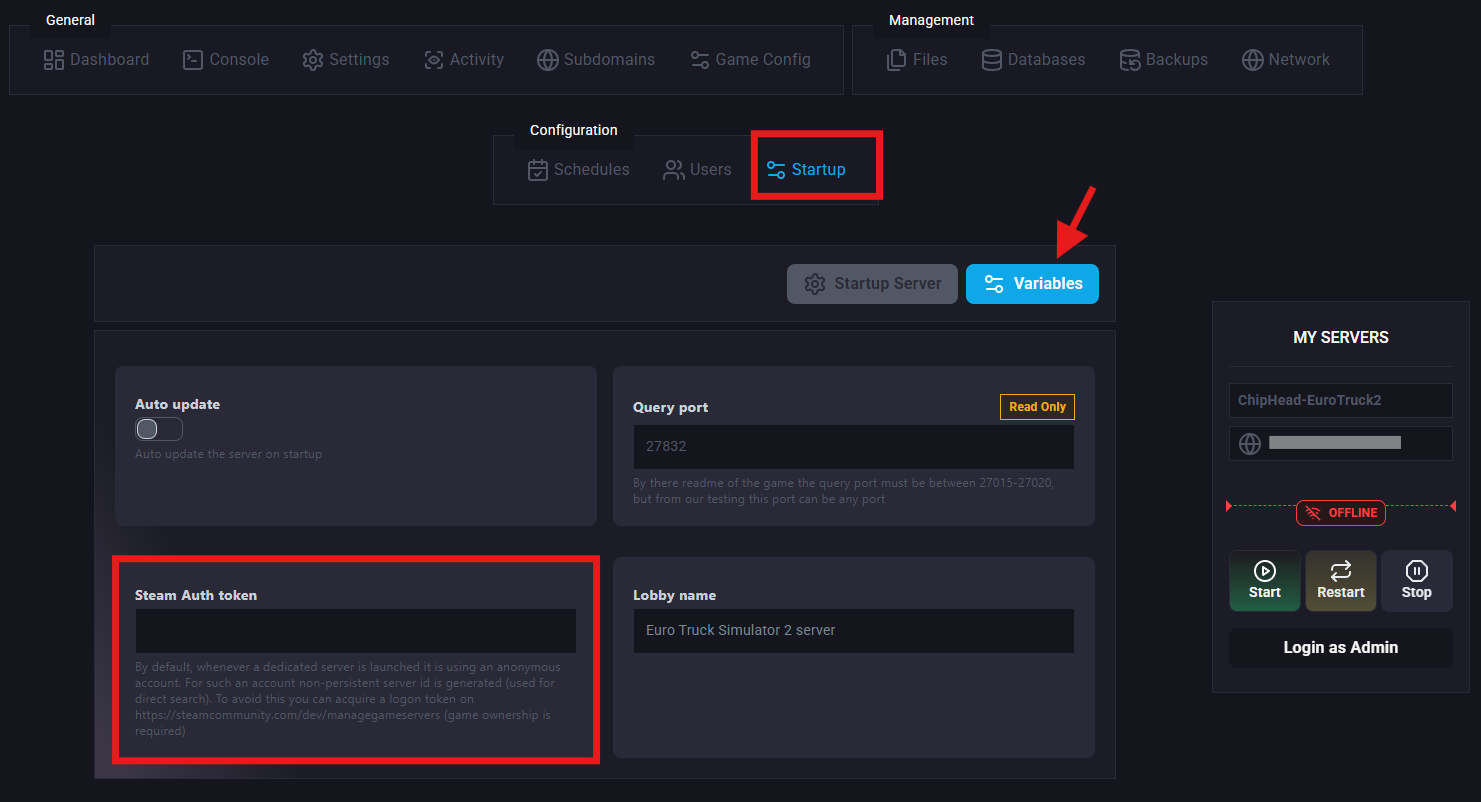Screen dimensions: 1481x802
Task: Click the Startup sliders icon
Action: pos(776,170)
